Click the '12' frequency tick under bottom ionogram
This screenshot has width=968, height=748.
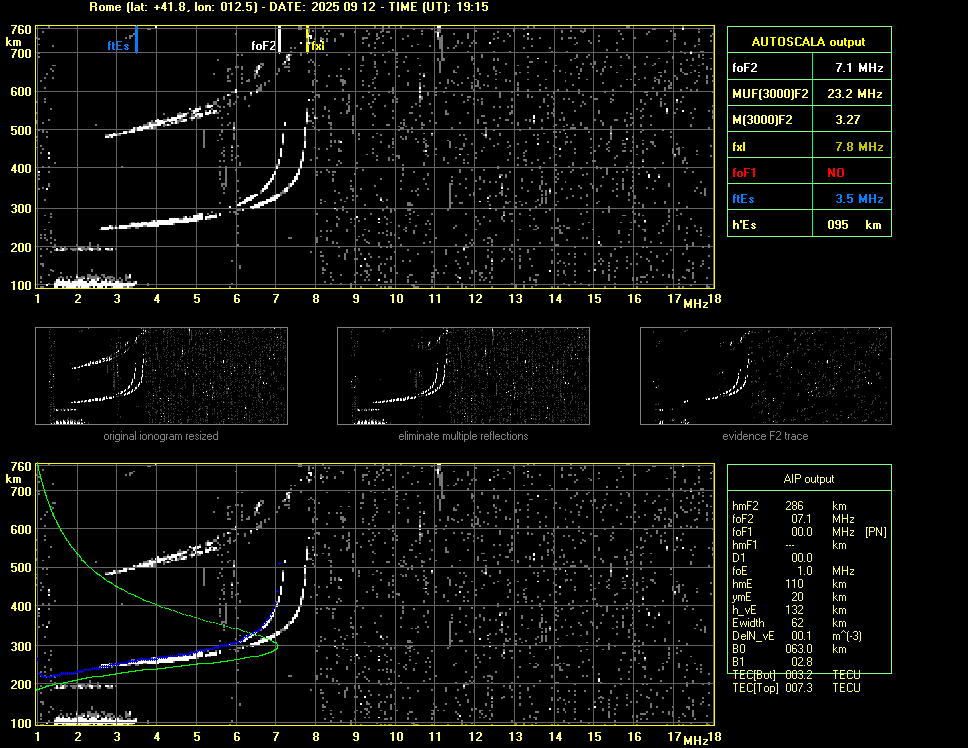[x=475, y=736]
